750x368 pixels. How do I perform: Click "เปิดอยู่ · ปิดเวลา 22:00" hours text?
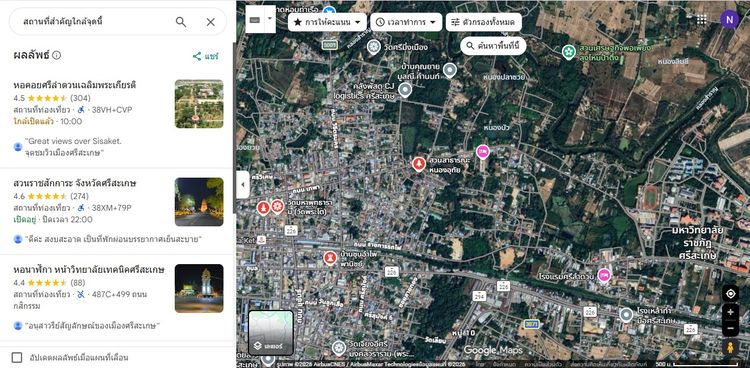pyautogui.click(x=53, y=220)
